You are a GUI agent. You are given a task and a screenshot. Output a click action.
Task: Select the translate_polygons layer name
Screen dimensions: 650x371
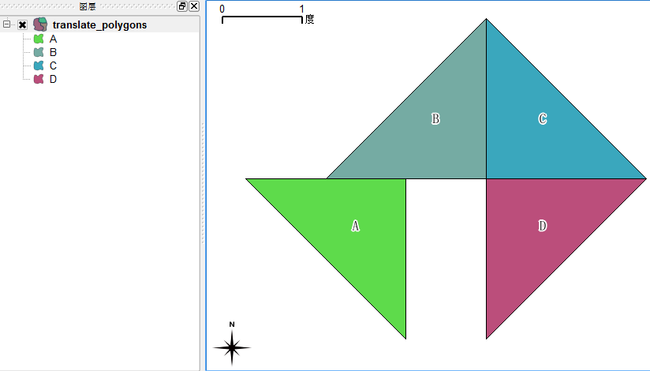[99, 25]
